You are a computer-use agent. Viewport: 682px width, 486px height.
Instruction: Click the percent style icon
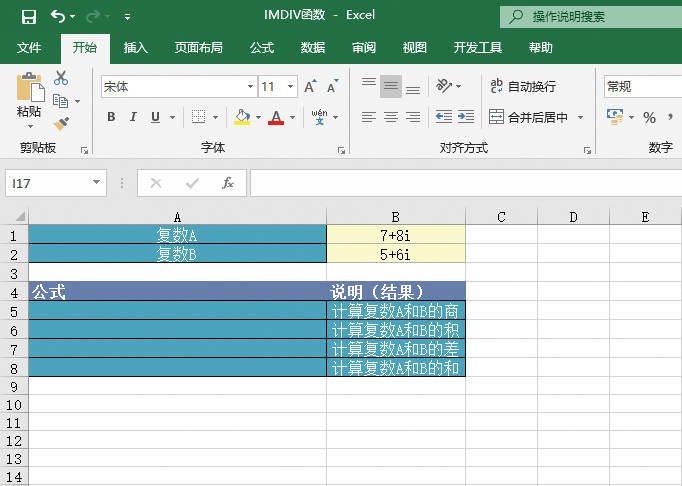pos(649,118)
